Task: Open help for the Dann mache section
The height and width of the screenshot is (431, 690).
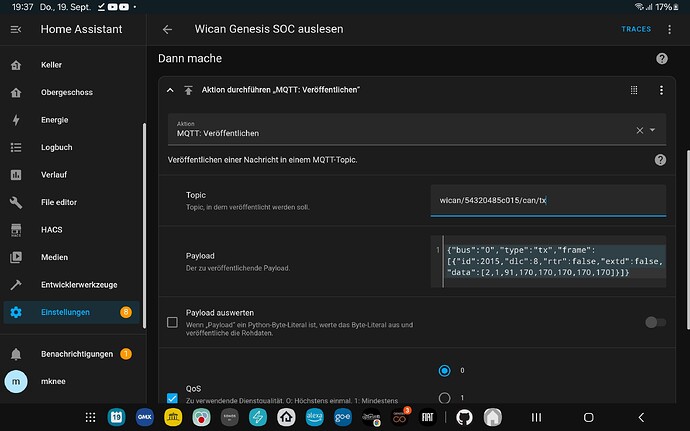Action: tap(661, 59)
